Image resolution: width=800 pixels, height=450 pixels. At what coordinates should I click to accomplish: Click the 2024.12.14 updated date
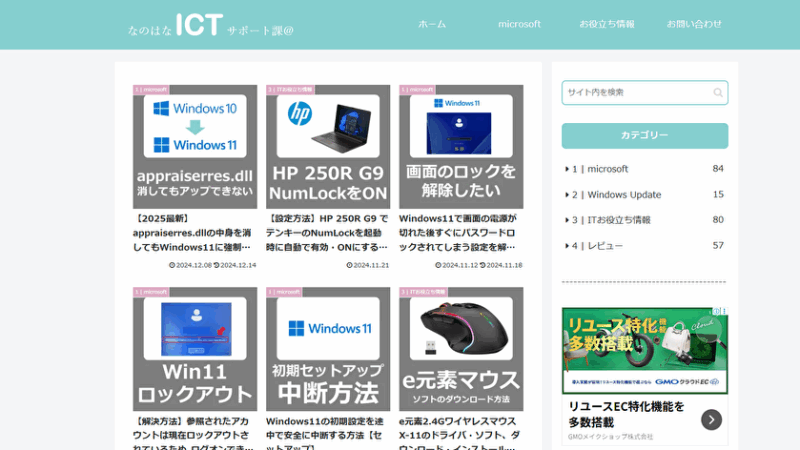point(235,265)
